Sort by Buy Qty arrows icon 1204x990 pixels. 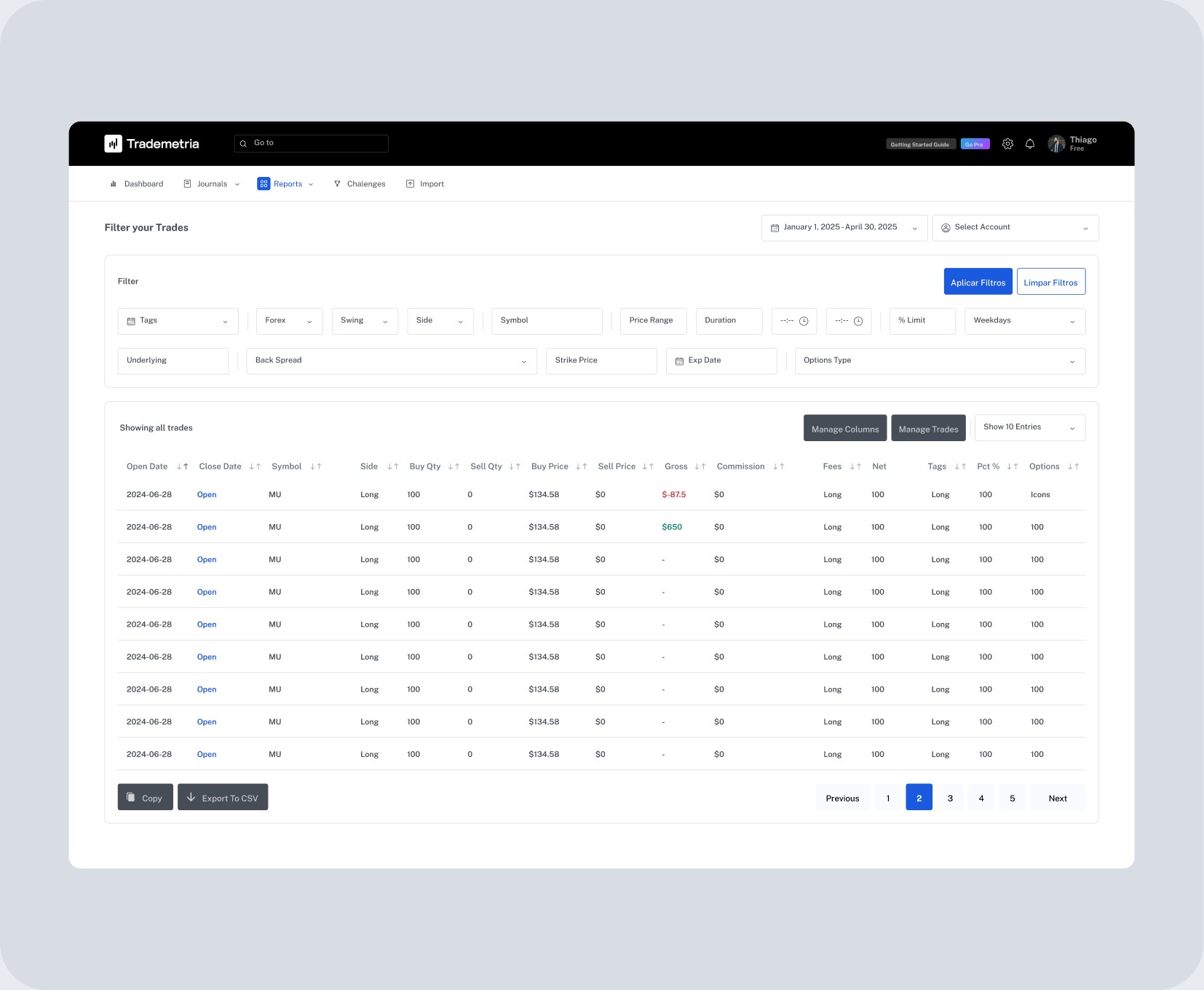(x=454, y=467)
